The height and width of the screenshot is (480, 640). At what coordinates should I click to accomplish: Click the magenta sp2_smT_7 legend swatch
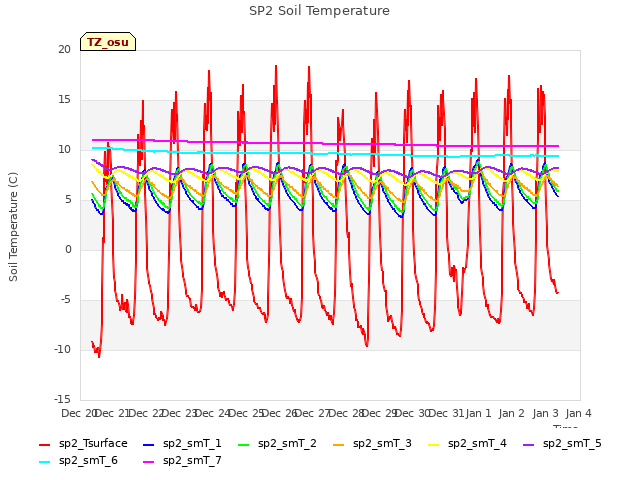point(149,462)
